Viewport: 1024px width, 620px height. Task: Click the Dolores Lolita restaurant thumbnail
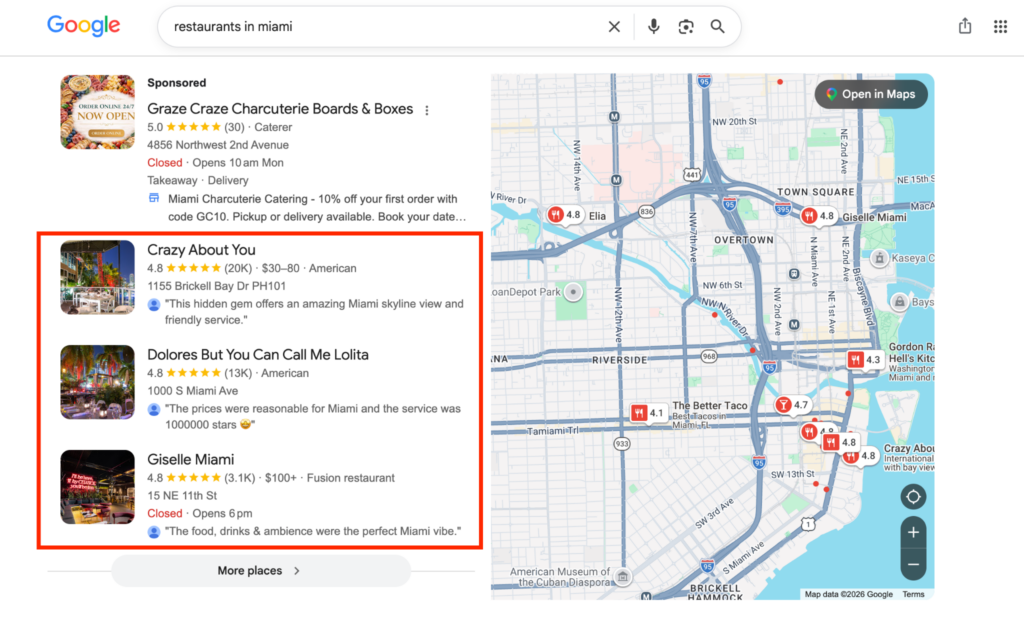click(97, 382)
